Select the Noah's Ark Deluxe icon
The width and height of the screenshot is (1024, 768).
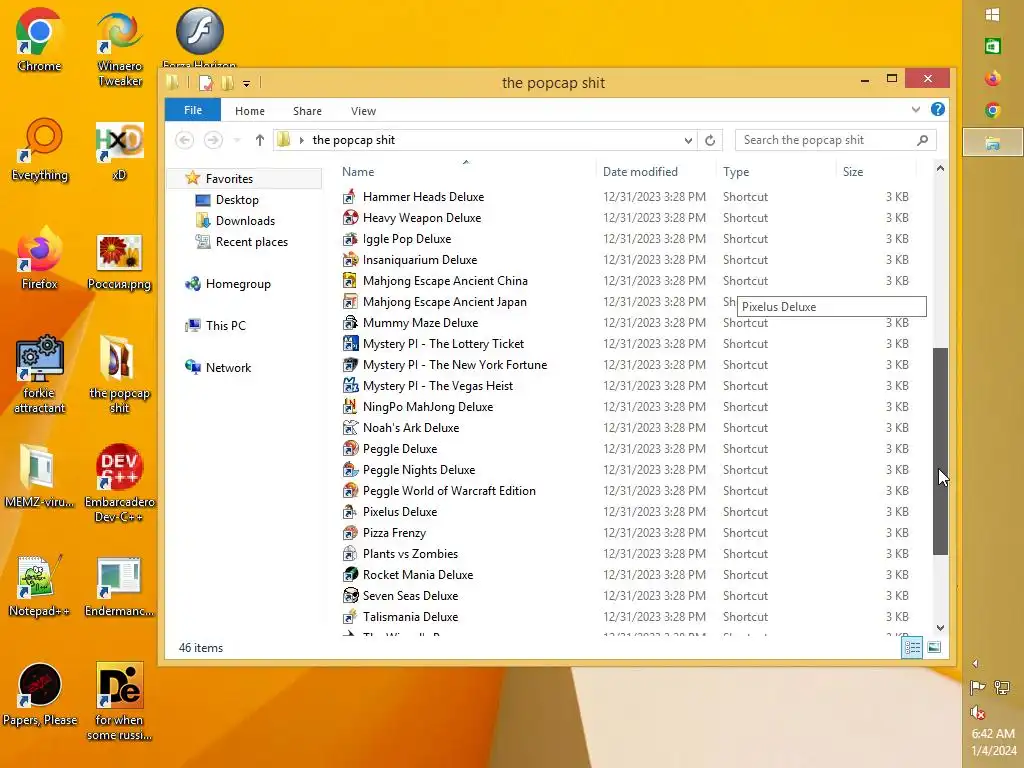pyautogui.click(x=350, y=428)
